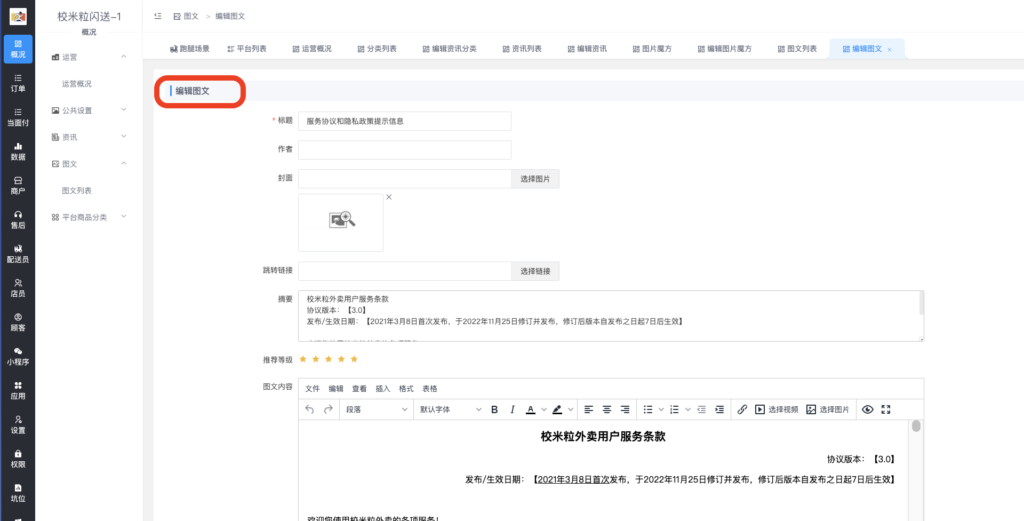Open 设置 in the dark sidebar

[18, 424]
